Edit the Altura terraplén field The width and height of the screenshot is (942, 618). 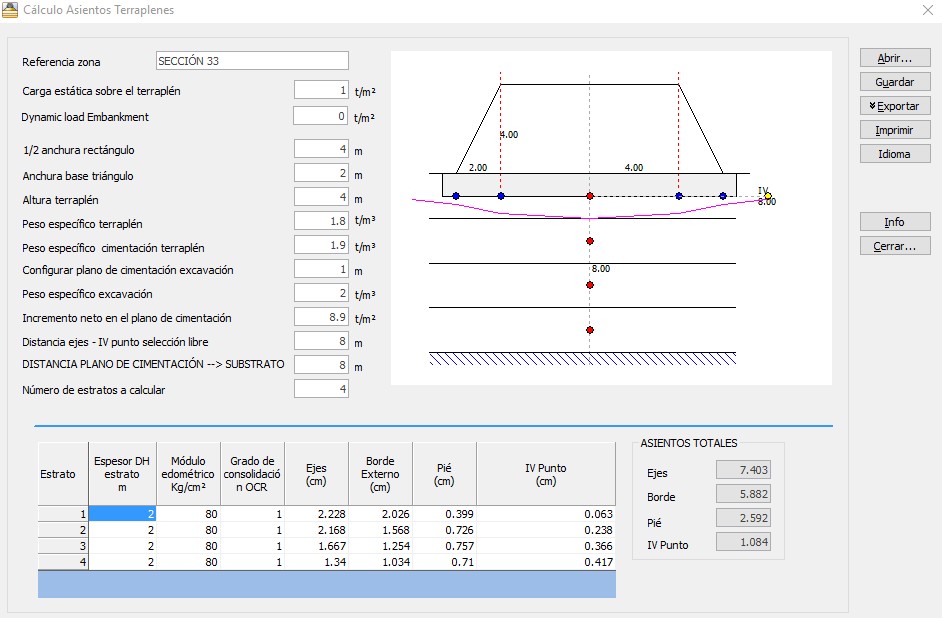[x=321, y=197]
